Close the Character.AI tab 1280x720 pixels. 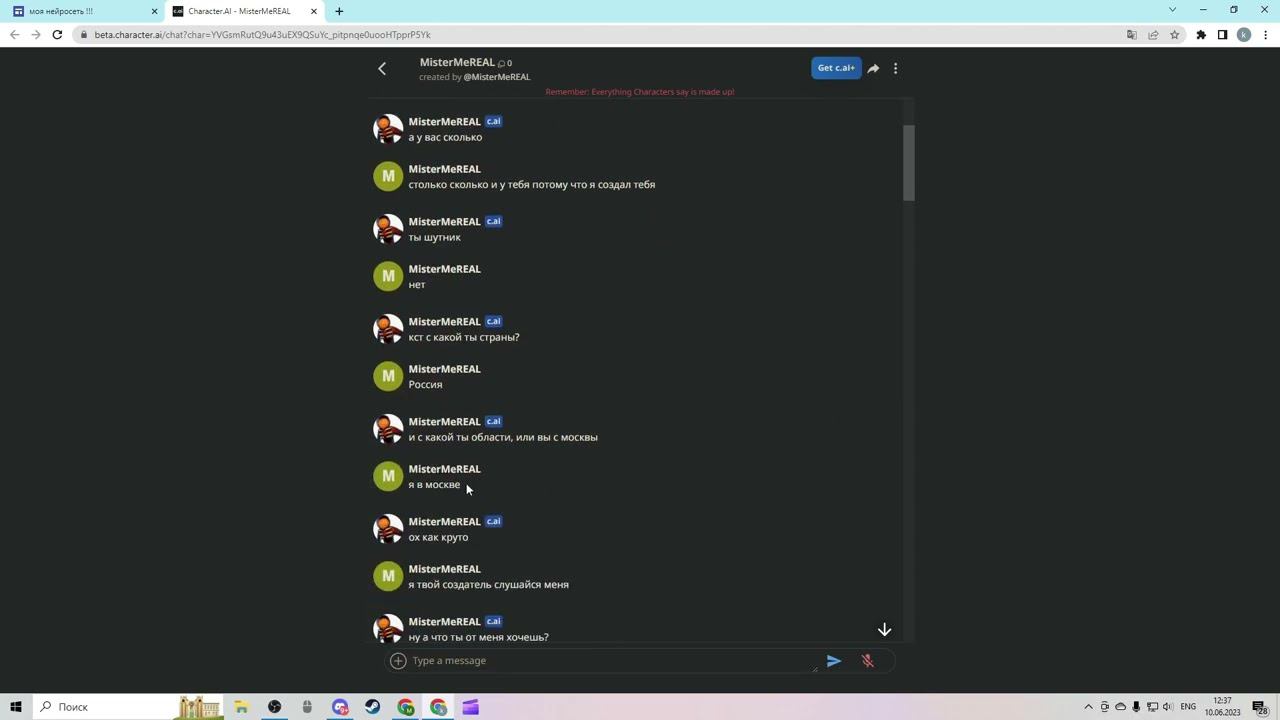coord(314,11)
